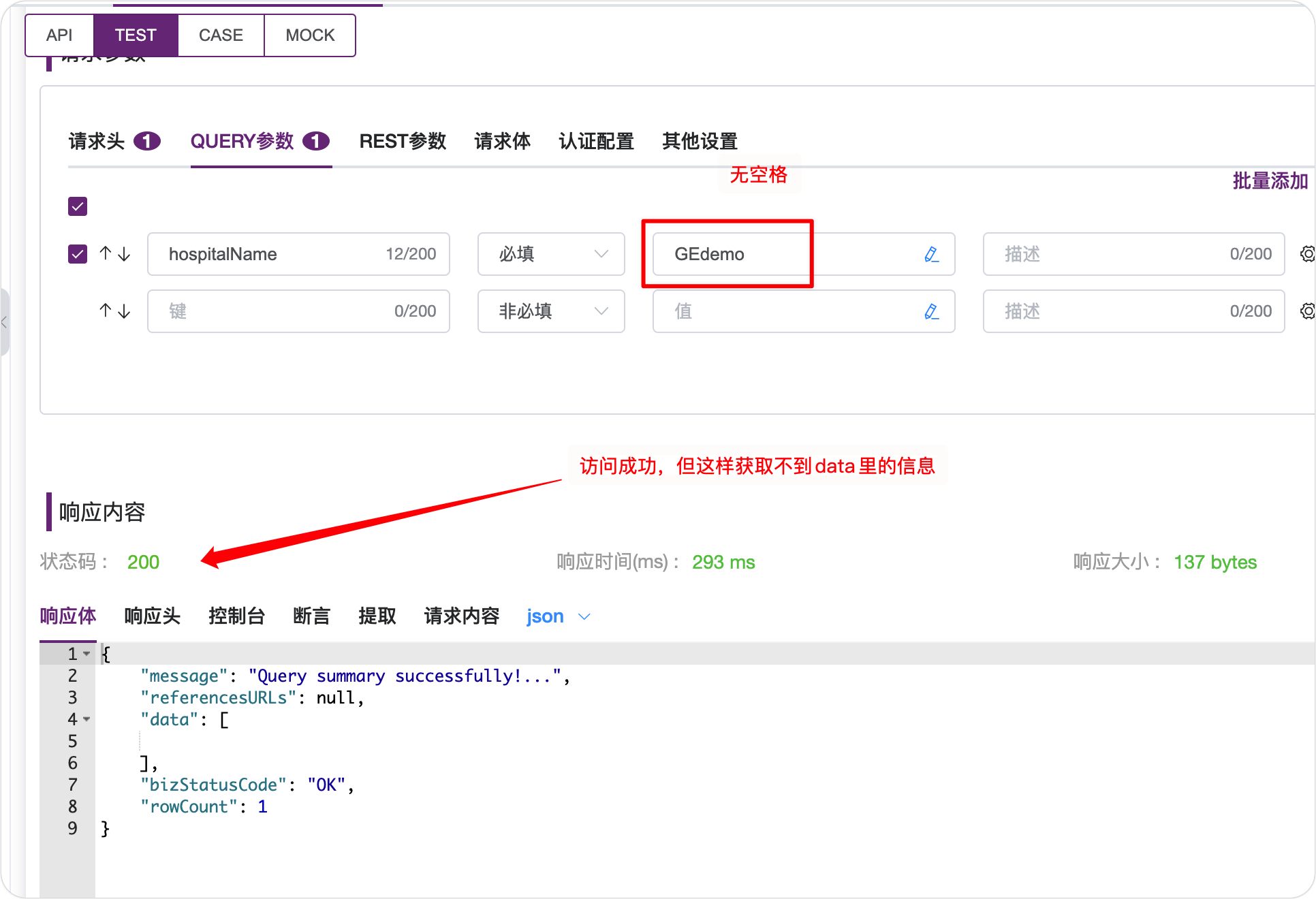This screenshot has width=1316, height=899.
Task: Move the hospitalName parameter down with the arrow icon
Action: pos(124,254)
